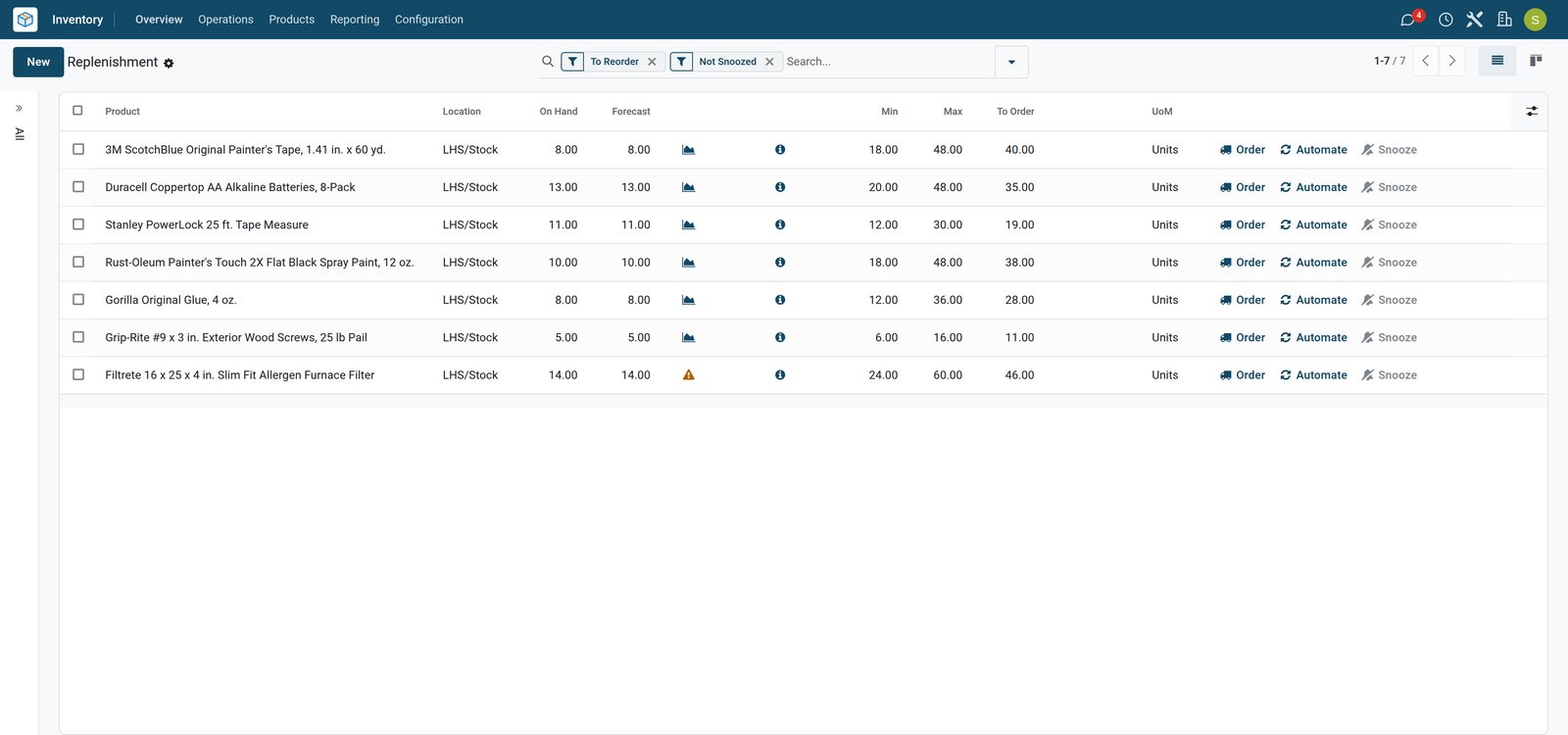This screenshot has width=1568, height=735.
Task: Tick checkbox for 3M ScotchBlue Painter's Tape
Action: pyautogui.click(x=78, y=149)
